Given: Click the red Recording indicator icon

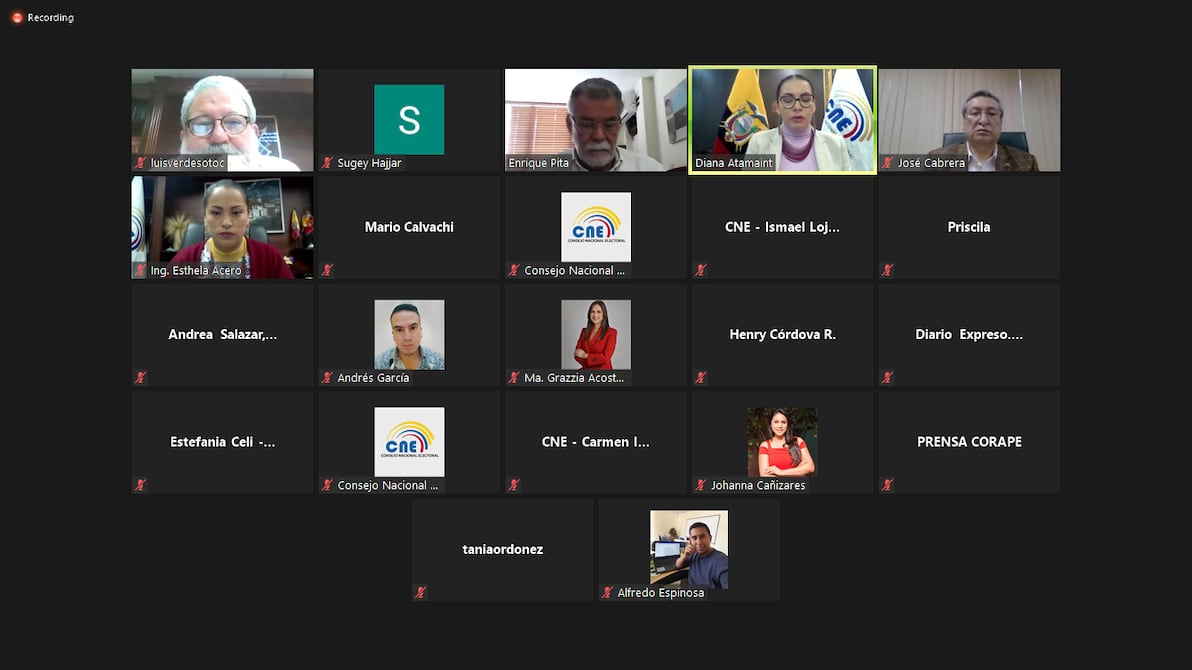Looking at the screenshot, I should coord(17,18).
